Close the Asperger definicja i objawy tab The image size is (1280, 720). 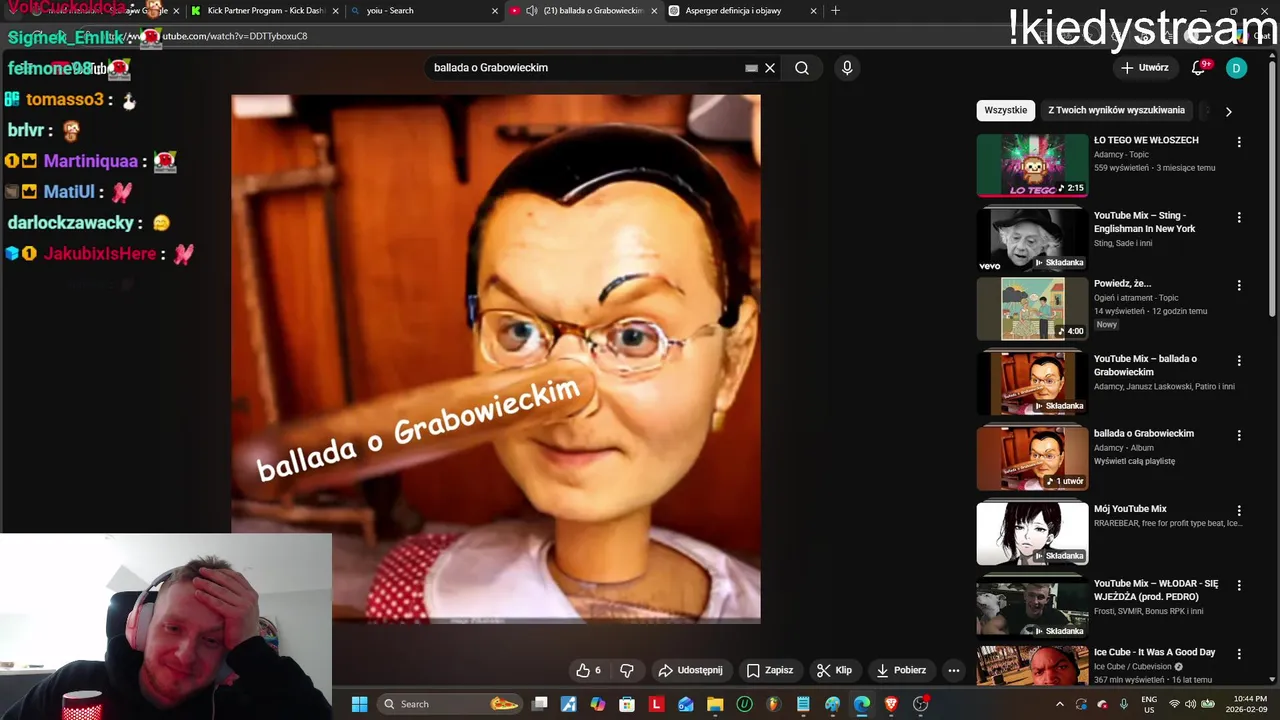813,11
